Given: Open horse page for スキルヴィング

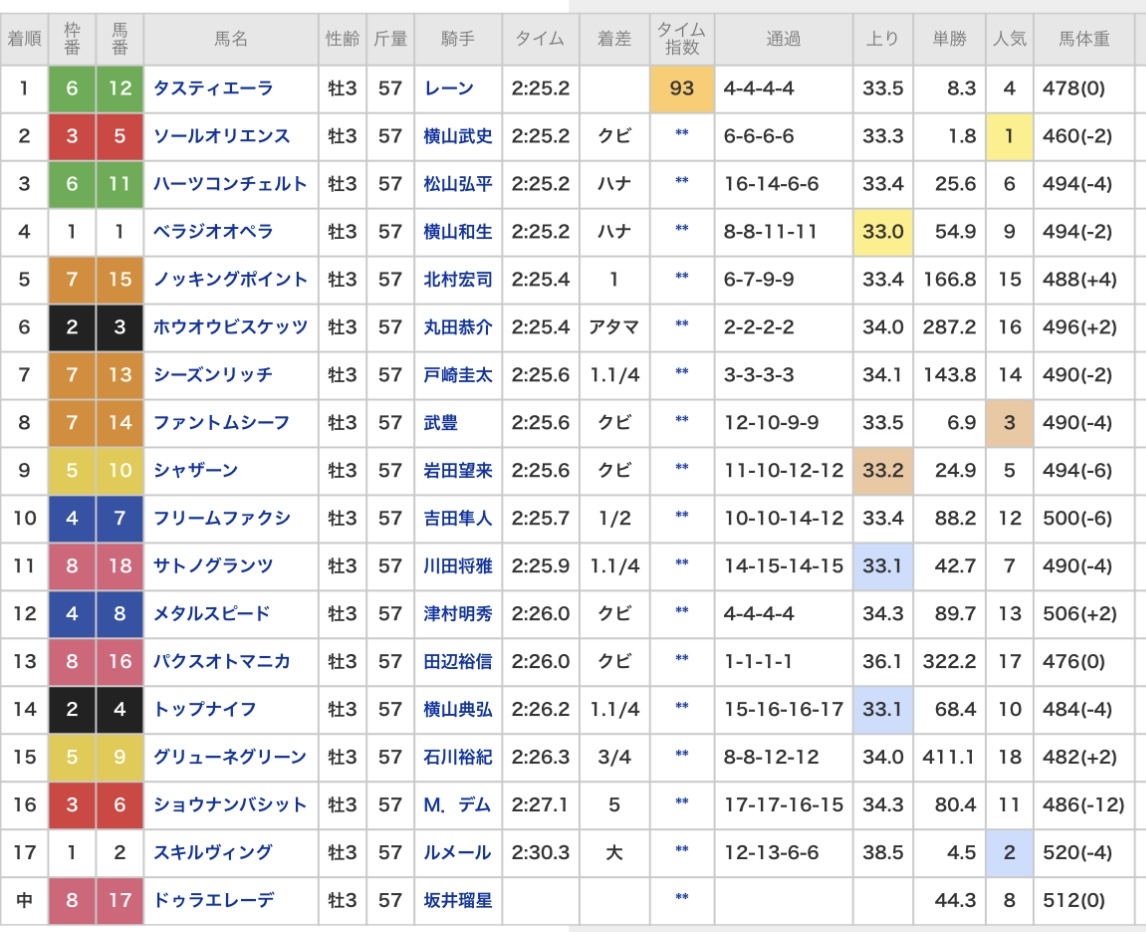Looking at the screenshot, I should [x=213, y=852].
